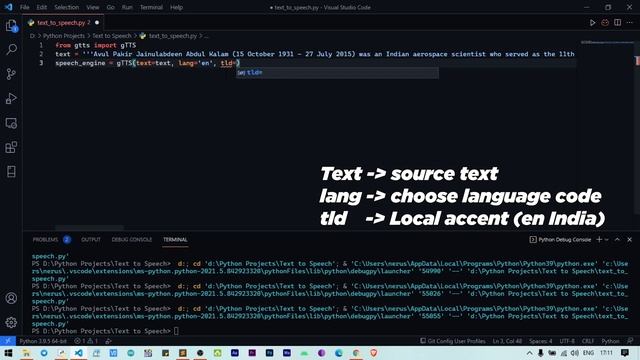The image size is (640, 360).
Task: Open the bottom activity bar panel icon above Accounts
Action: [x=11, y=171]
